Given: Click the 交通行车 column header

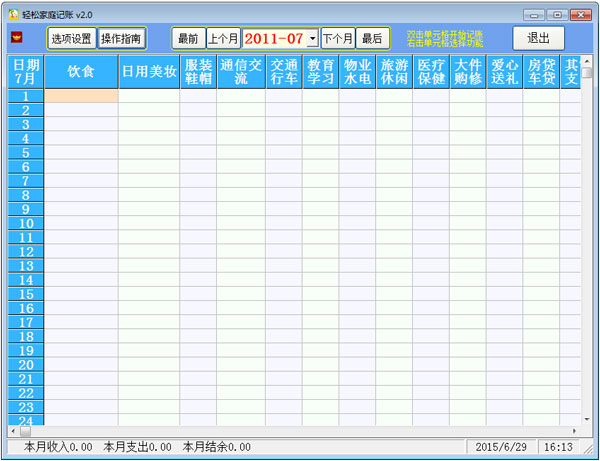Looking at the screenshot, I should coord(284,72).
